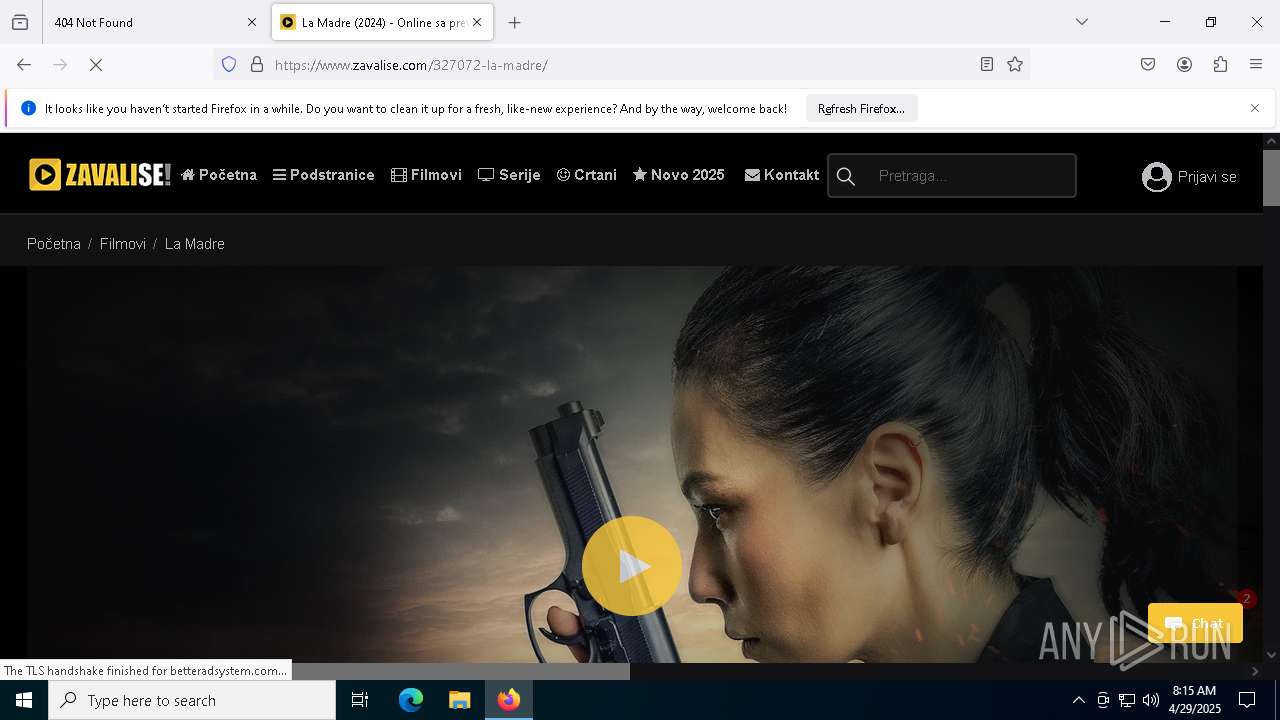Open the Crtani section
1280x720 pixels.
point(587,175)
